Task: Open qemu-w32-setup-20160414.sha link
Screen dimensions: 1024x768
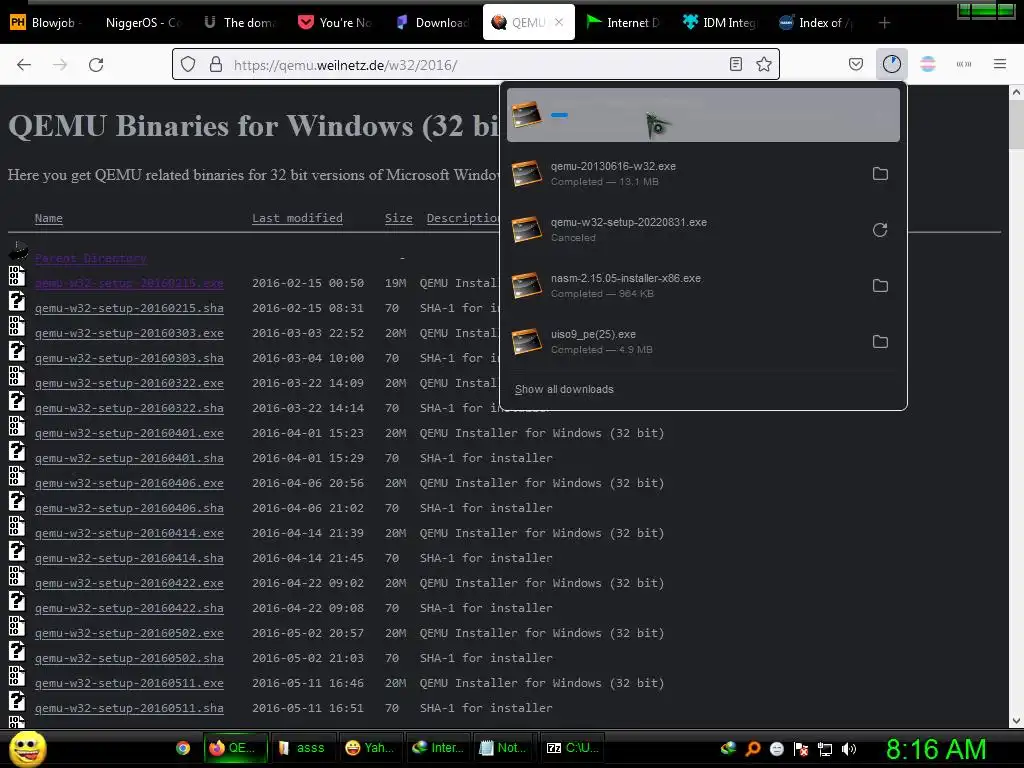Action: tap(129, 558)
